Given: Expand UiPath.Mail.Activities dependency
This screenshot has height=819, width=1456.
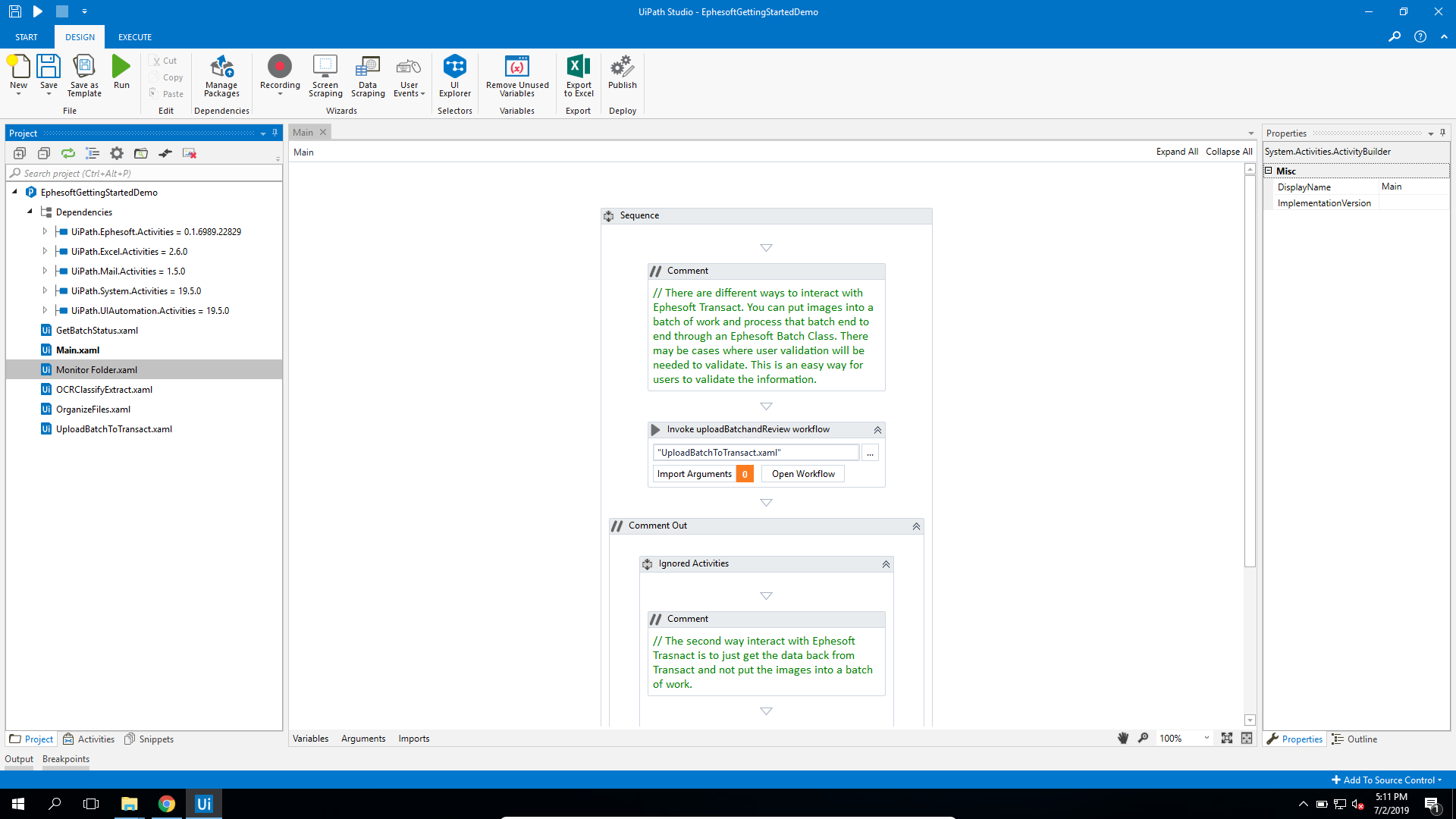Looking at the screenshot, I should pyautogui.click(x=45, y=271).
